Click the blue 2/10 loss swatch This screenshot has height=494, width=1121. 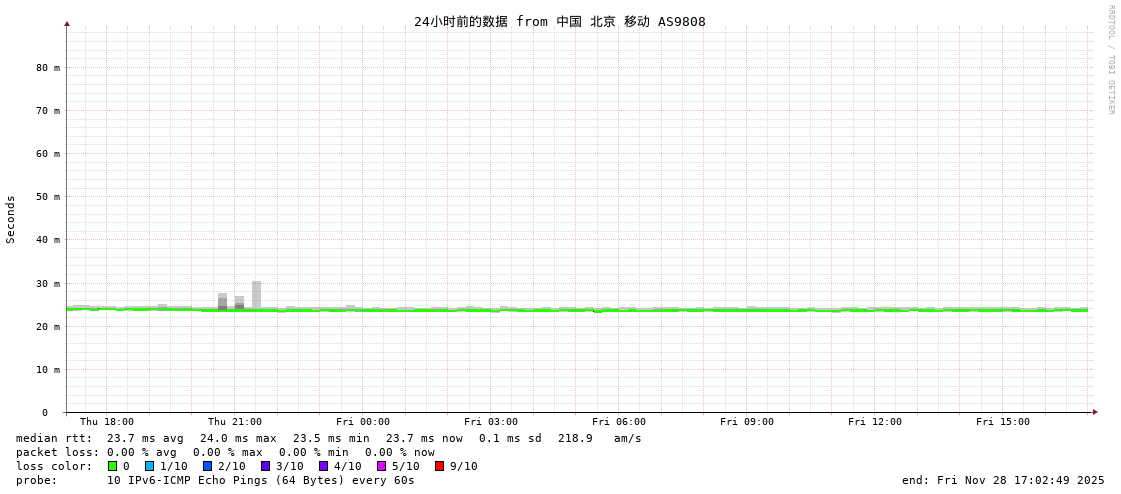pyautogui.click(x=207, y=466)
